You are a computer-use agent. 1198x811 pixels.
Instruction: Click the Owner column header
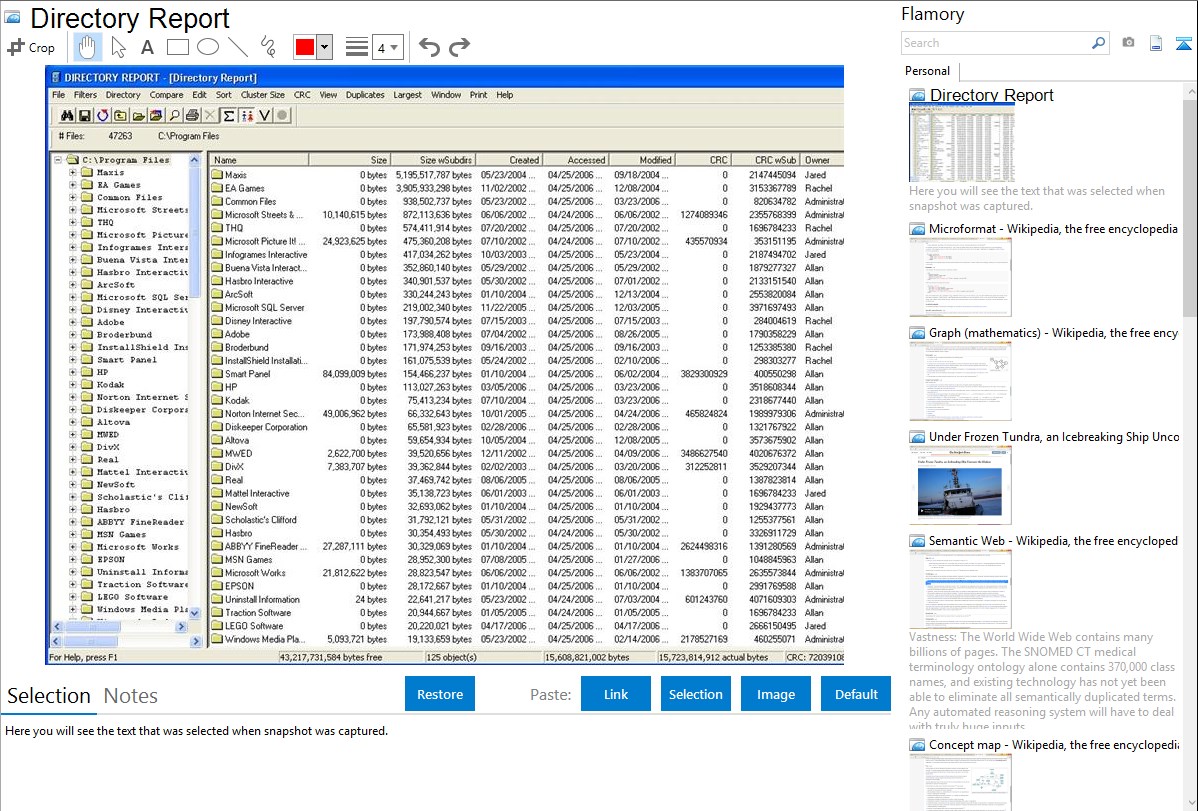[x=822, y=160]
